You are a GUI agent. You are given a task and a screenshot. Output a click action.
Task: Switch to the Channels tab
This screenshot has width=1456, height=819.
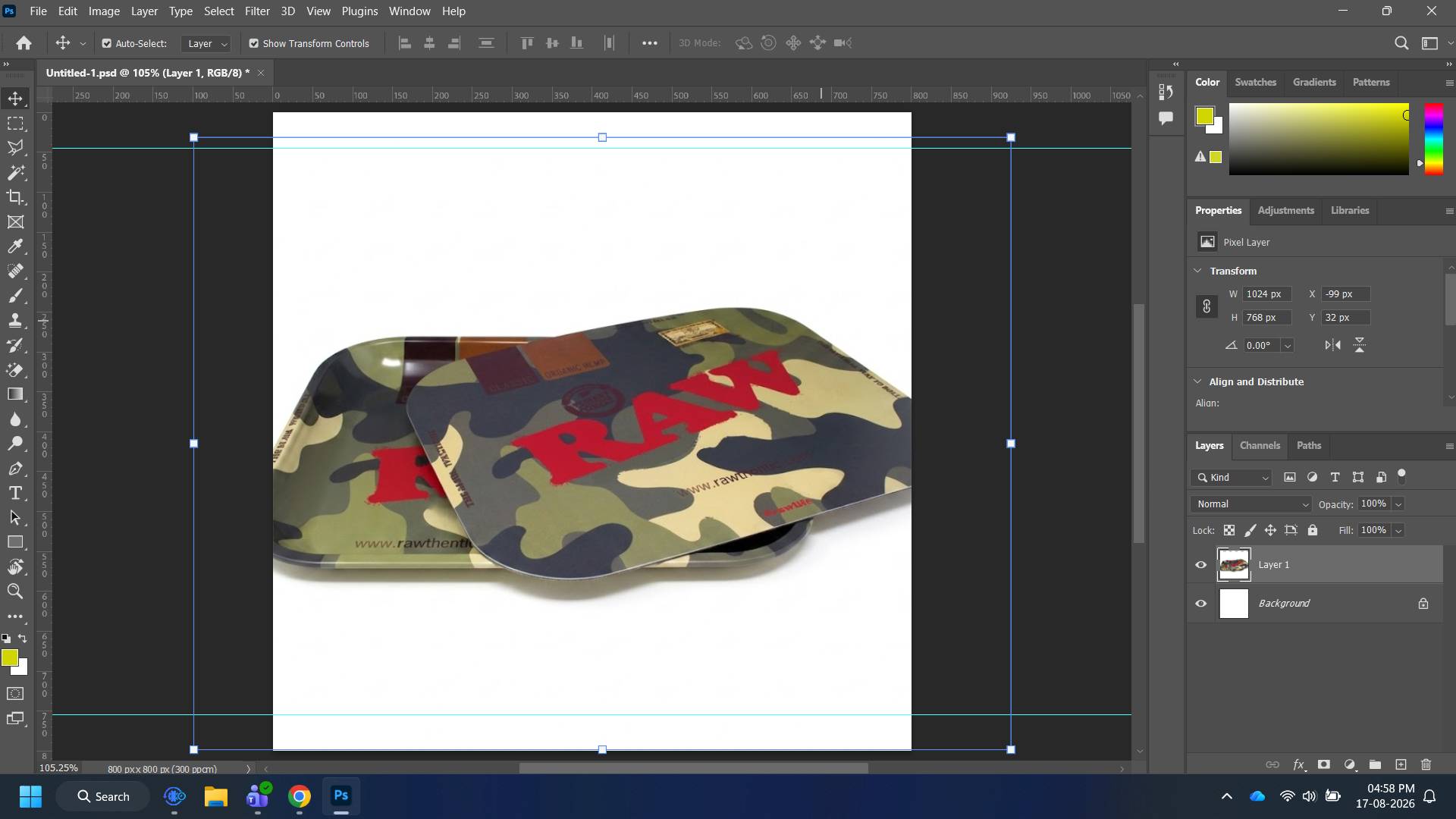coord(1260,445)
